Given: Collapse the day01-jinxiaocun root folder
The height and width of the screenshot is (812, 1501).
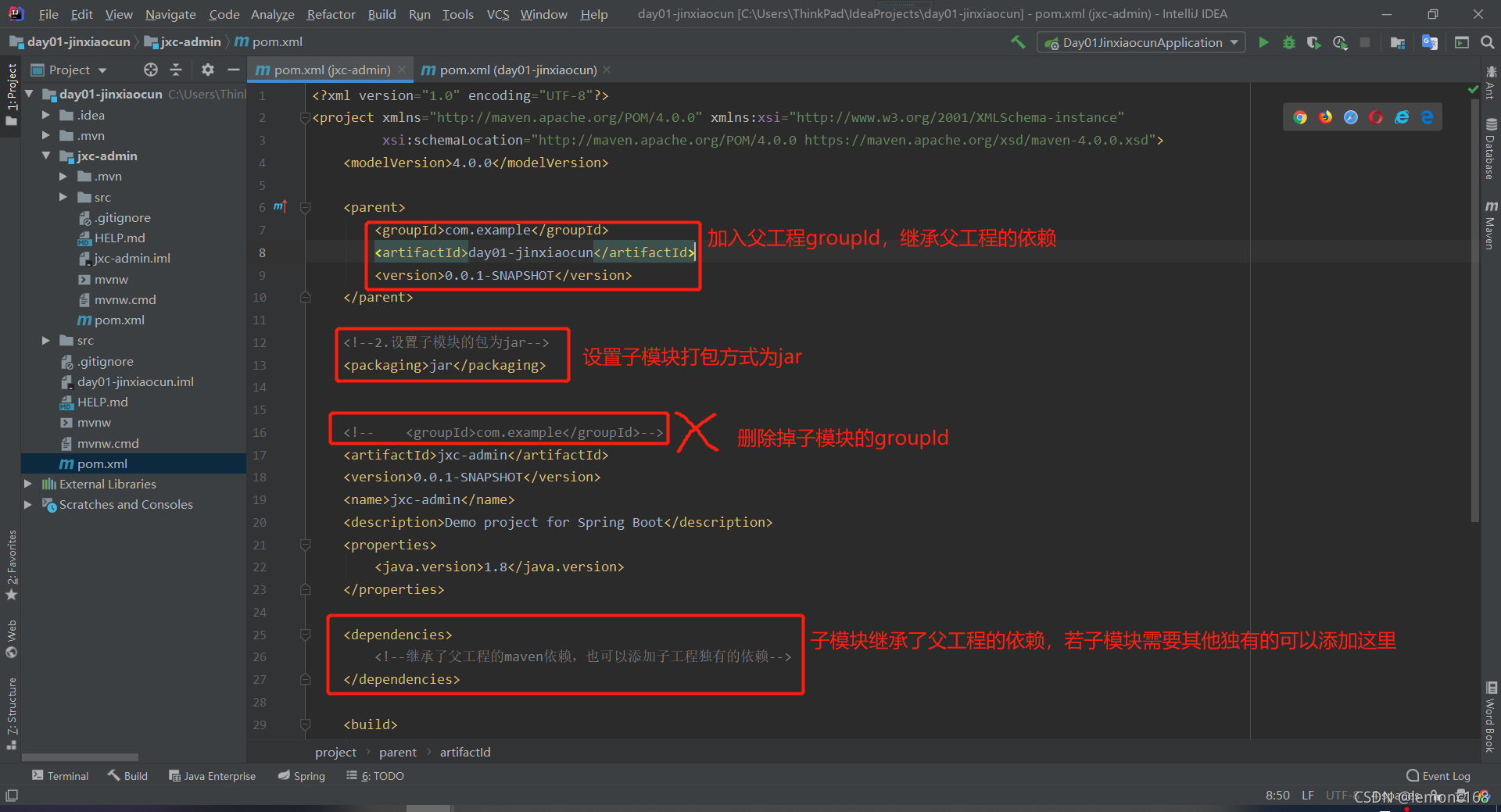Looking at the screenshot, I should coord(29,94).
